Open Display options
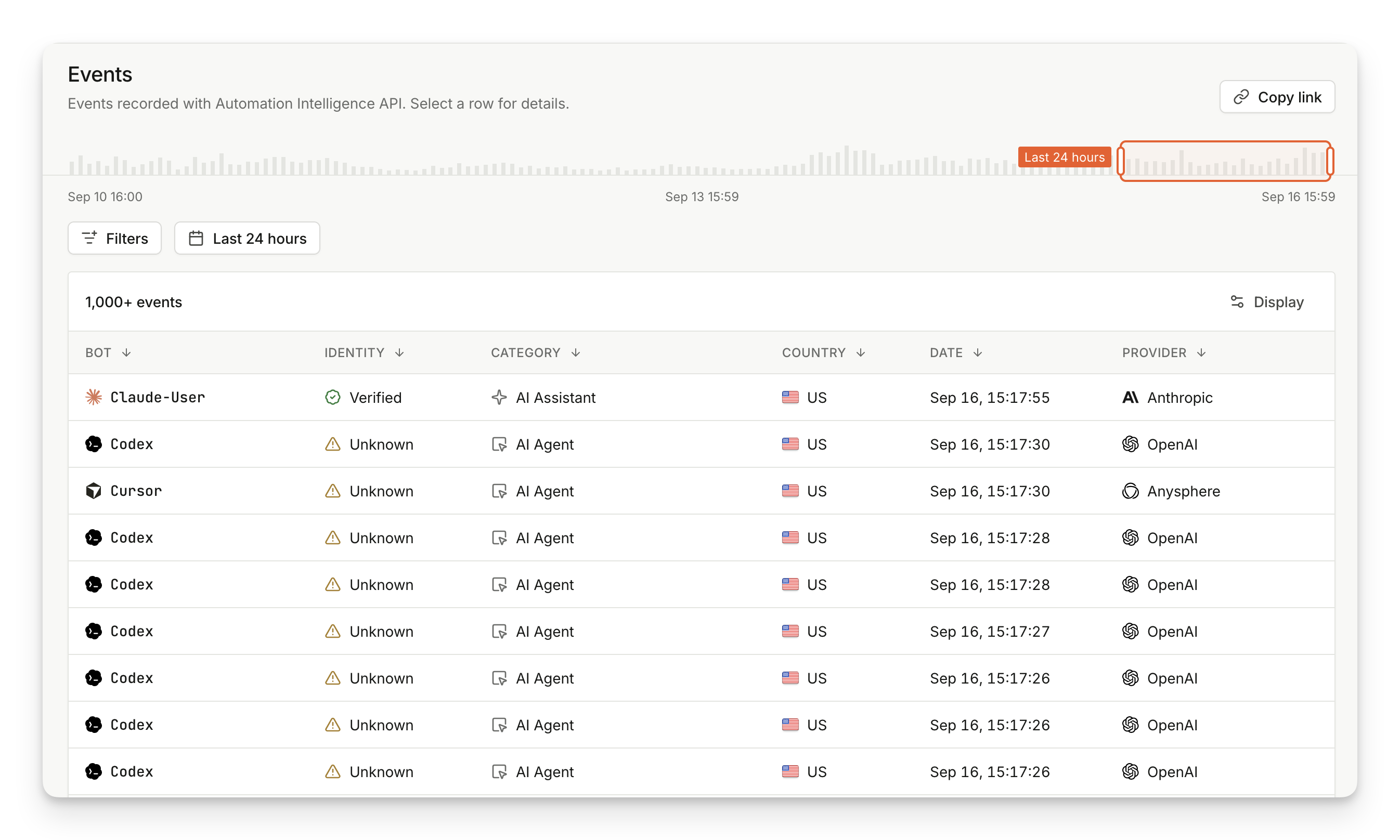 (1267, 301)
